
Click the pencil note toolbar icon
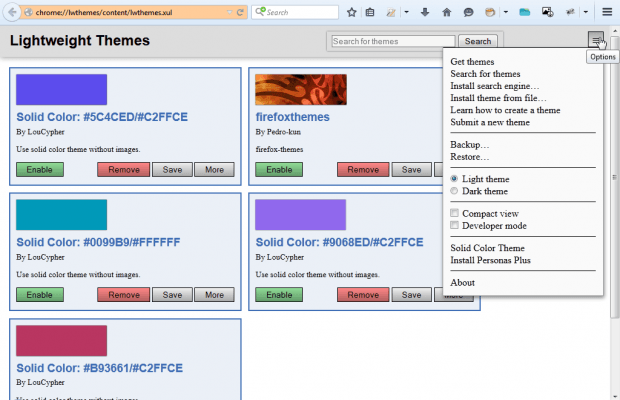[391, 12]
